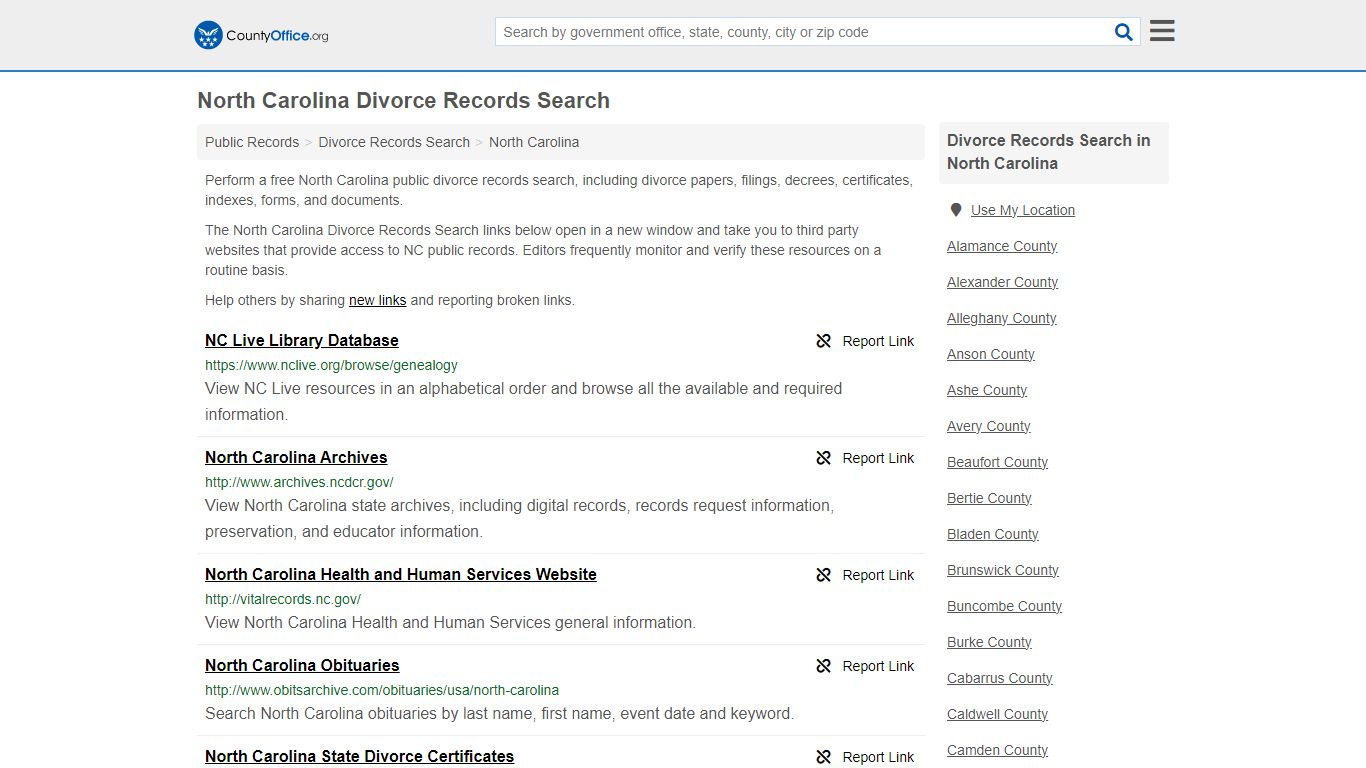The height and width of the screenshot is (768, 1366).
Task: Select North Carolina breadcrumb
Action: point(534,142)
